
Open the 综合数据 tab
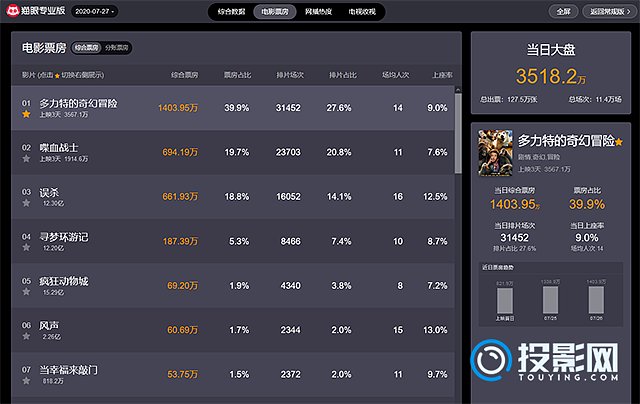click(230, 11)
